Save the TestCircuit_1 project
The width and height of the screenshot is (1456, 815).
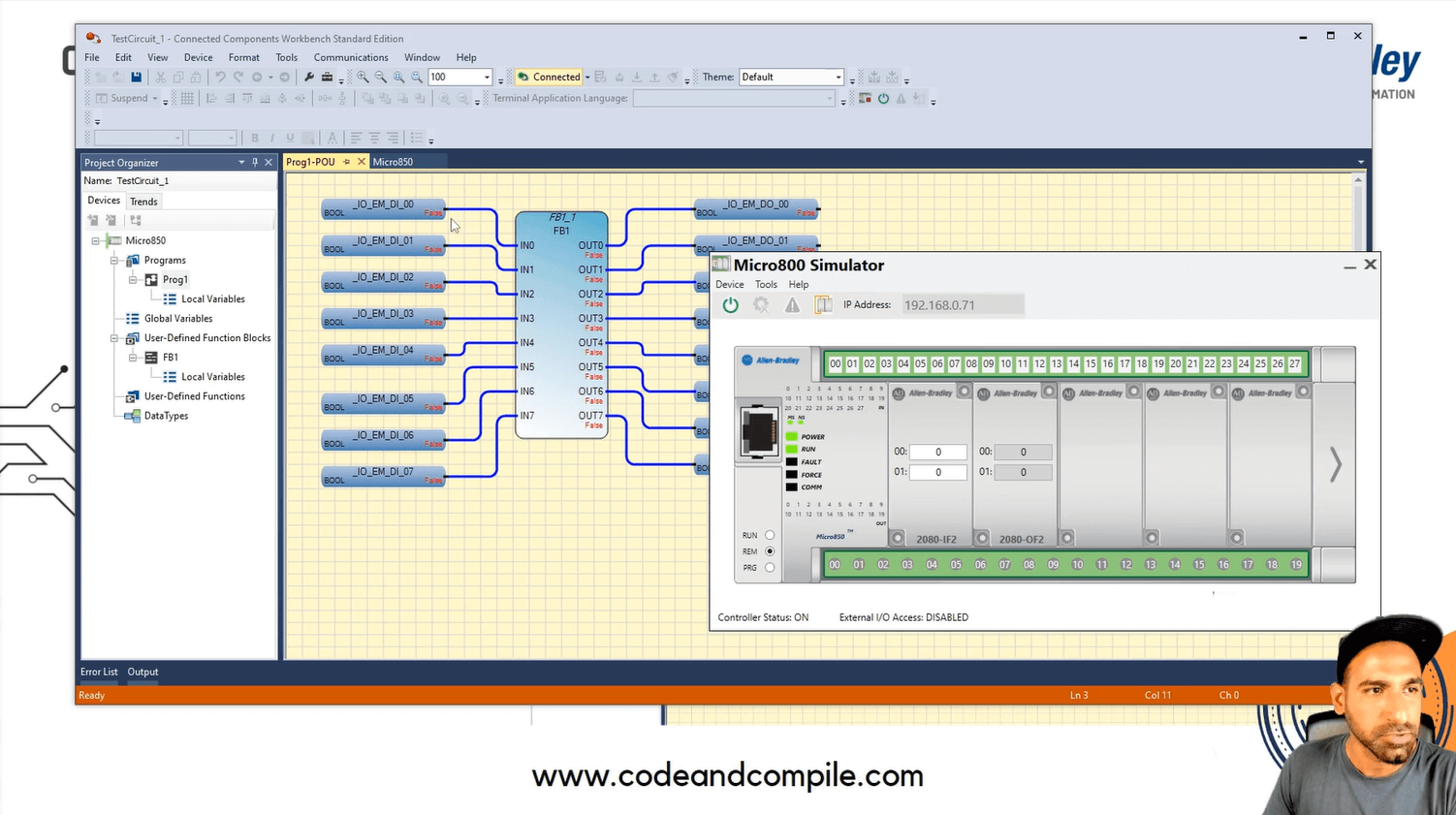click(137, 77)
